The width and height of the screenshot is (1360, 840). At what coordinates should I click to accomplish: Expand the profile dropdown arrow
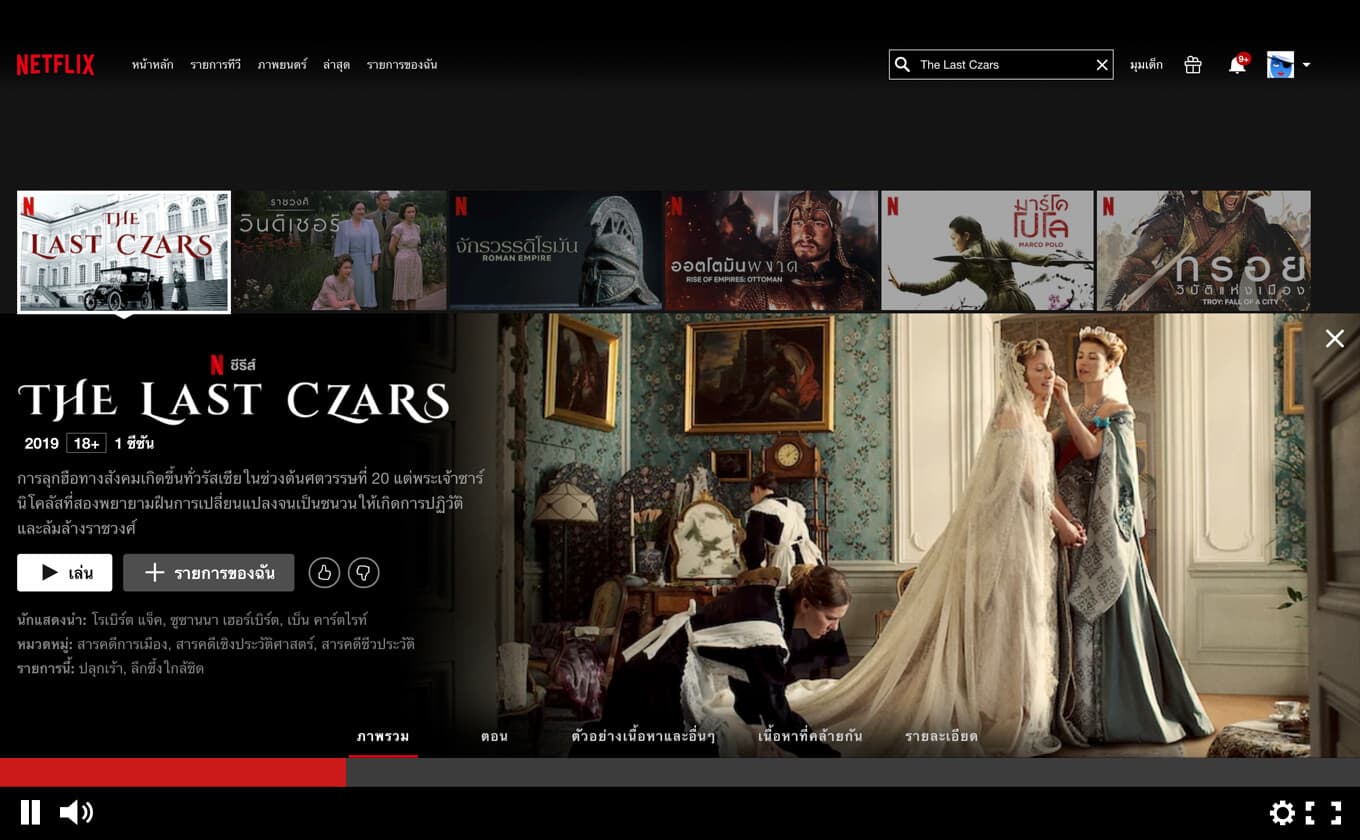[x=1306, y=66]
